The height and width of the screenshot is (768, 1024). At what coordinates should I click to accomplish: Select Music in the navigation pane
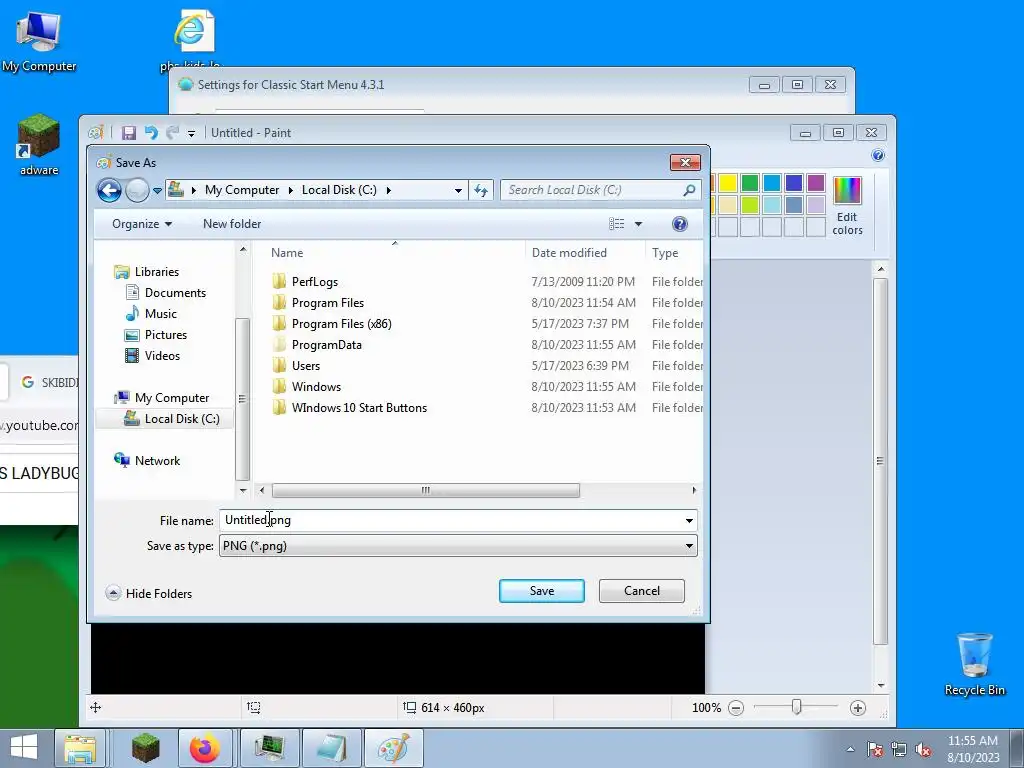pyautogui.click(x=161, y=313)
